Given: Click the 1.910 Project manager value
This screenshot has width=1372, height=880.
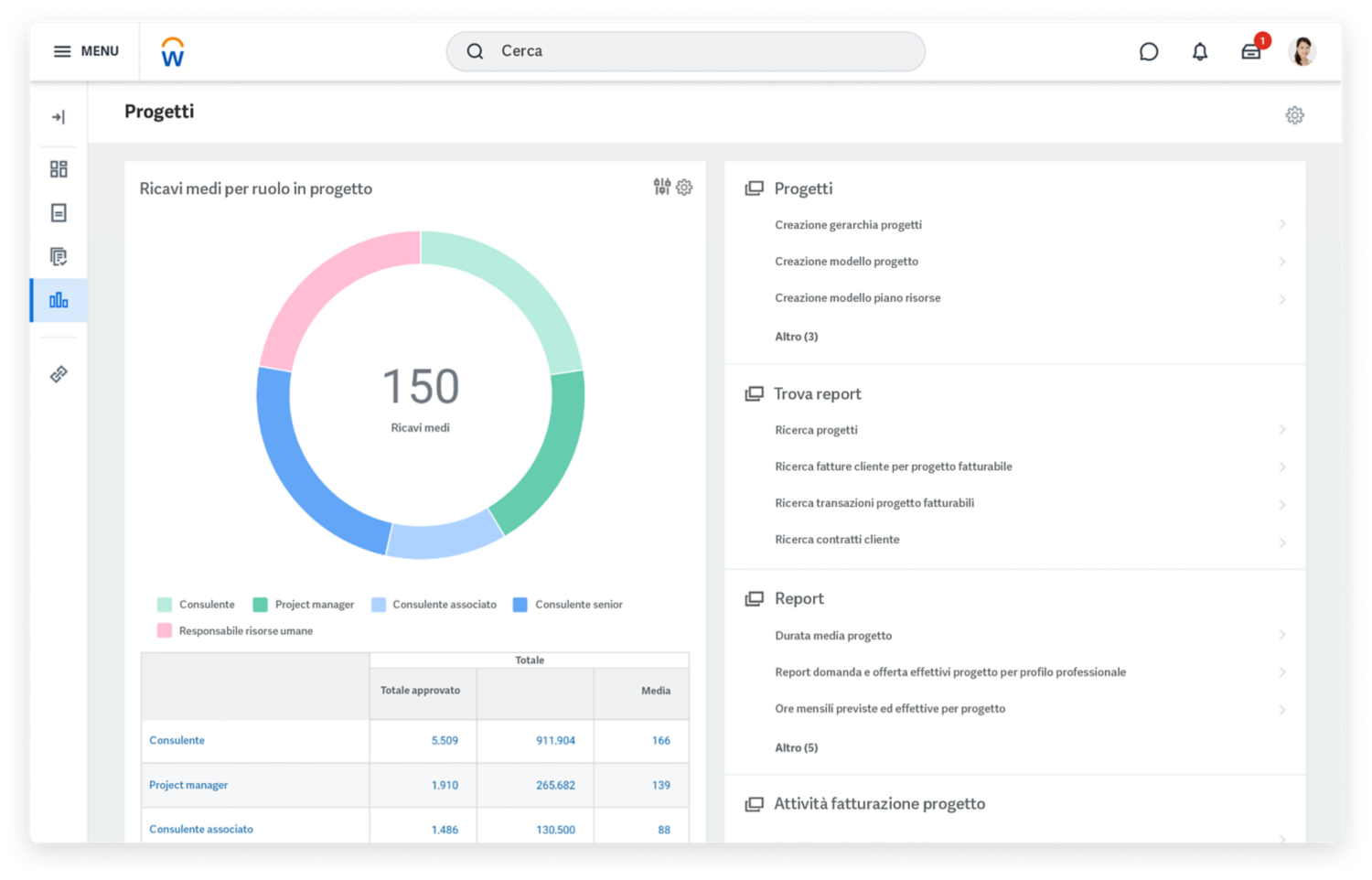Looking at the screenshot, I should coord(445,786).
